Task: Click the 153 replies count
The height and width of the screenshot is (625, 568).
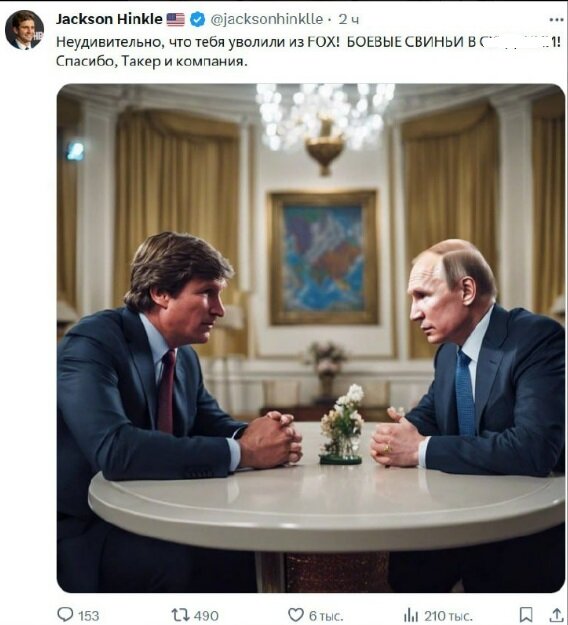Action: click(88, 616)
